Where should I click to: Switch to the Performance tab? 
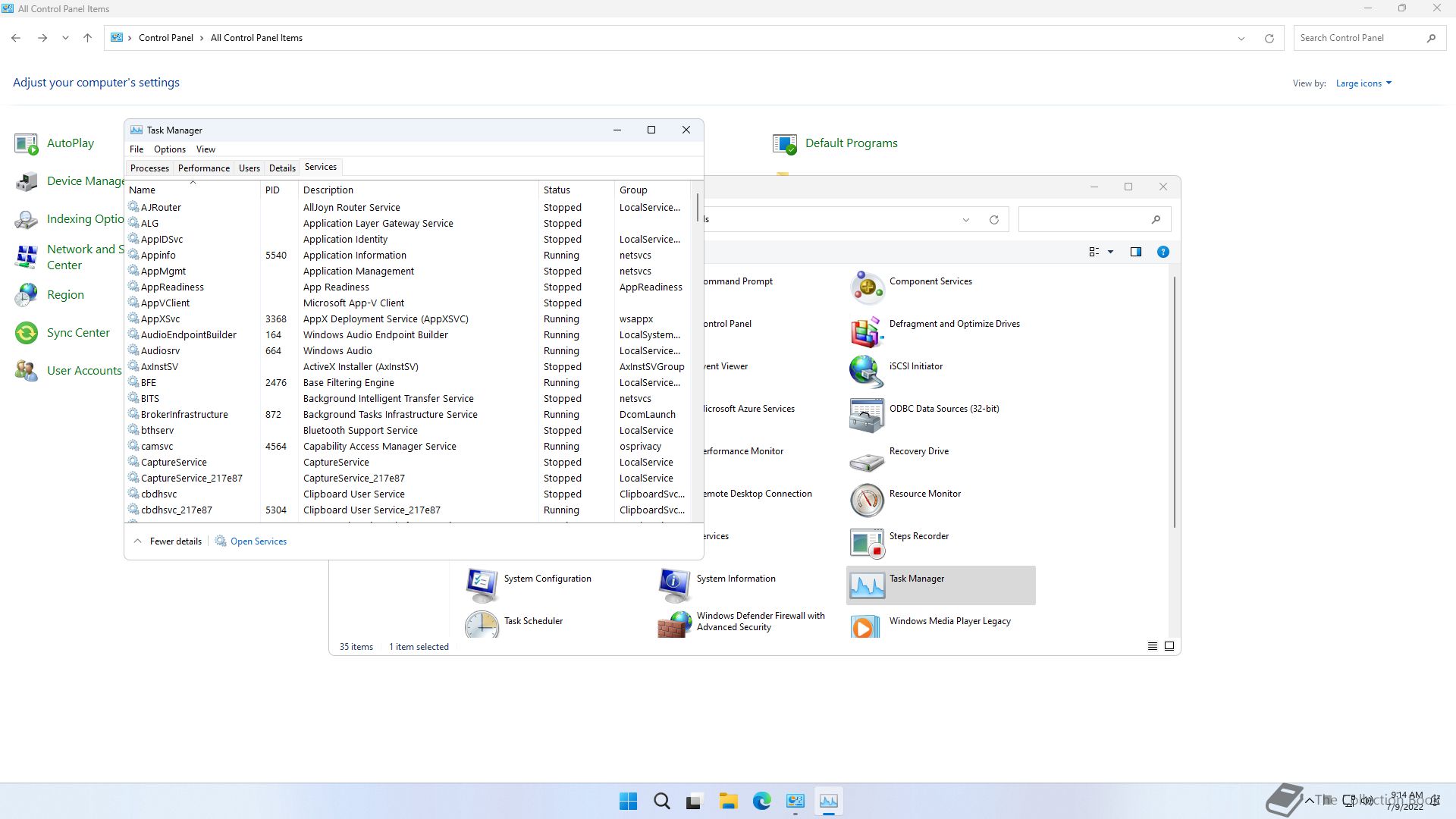pyautogui.click(x=204, y=168)
